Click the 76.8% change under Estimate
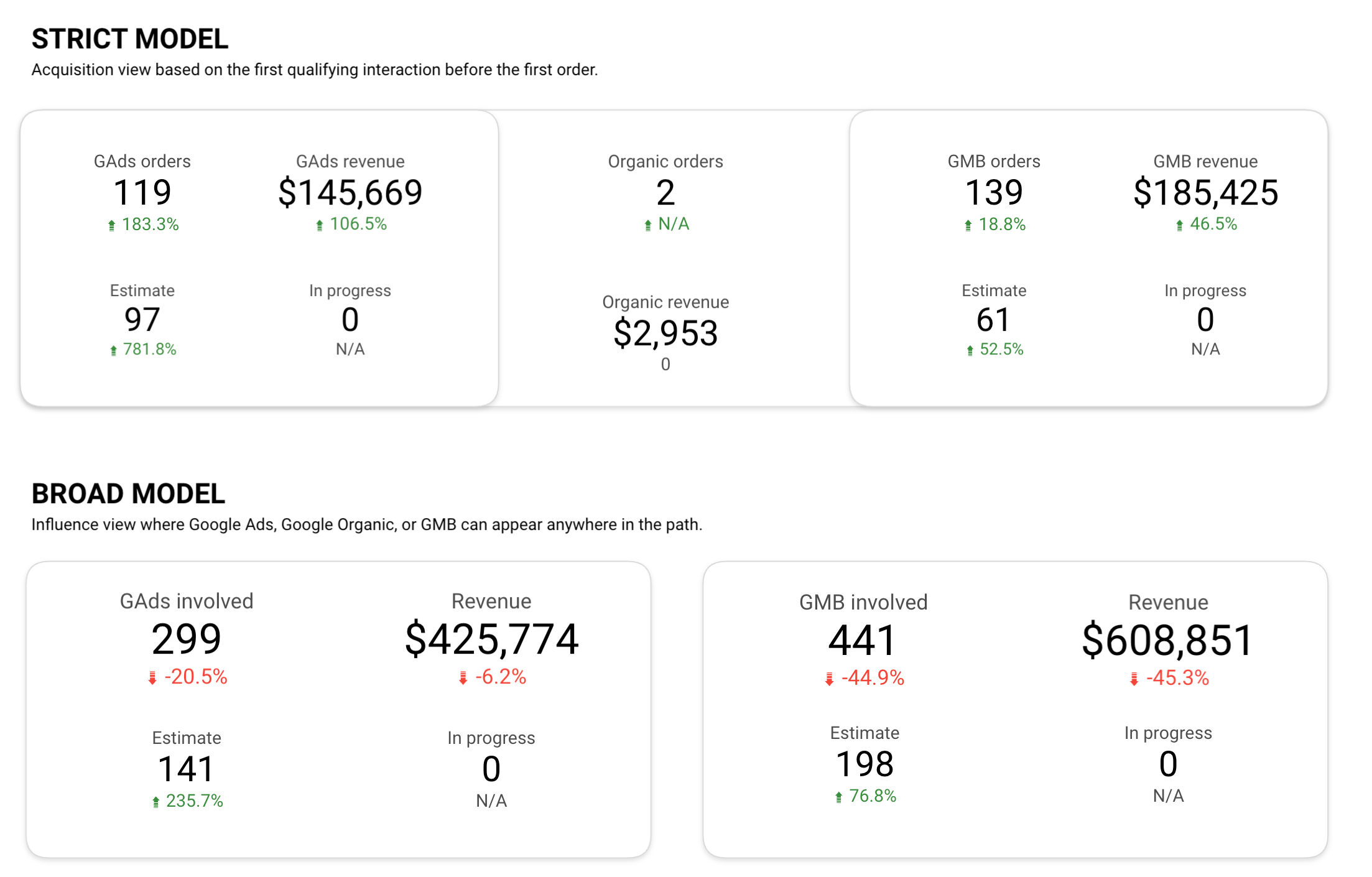 pyautogui.click(x=873, y=796)
